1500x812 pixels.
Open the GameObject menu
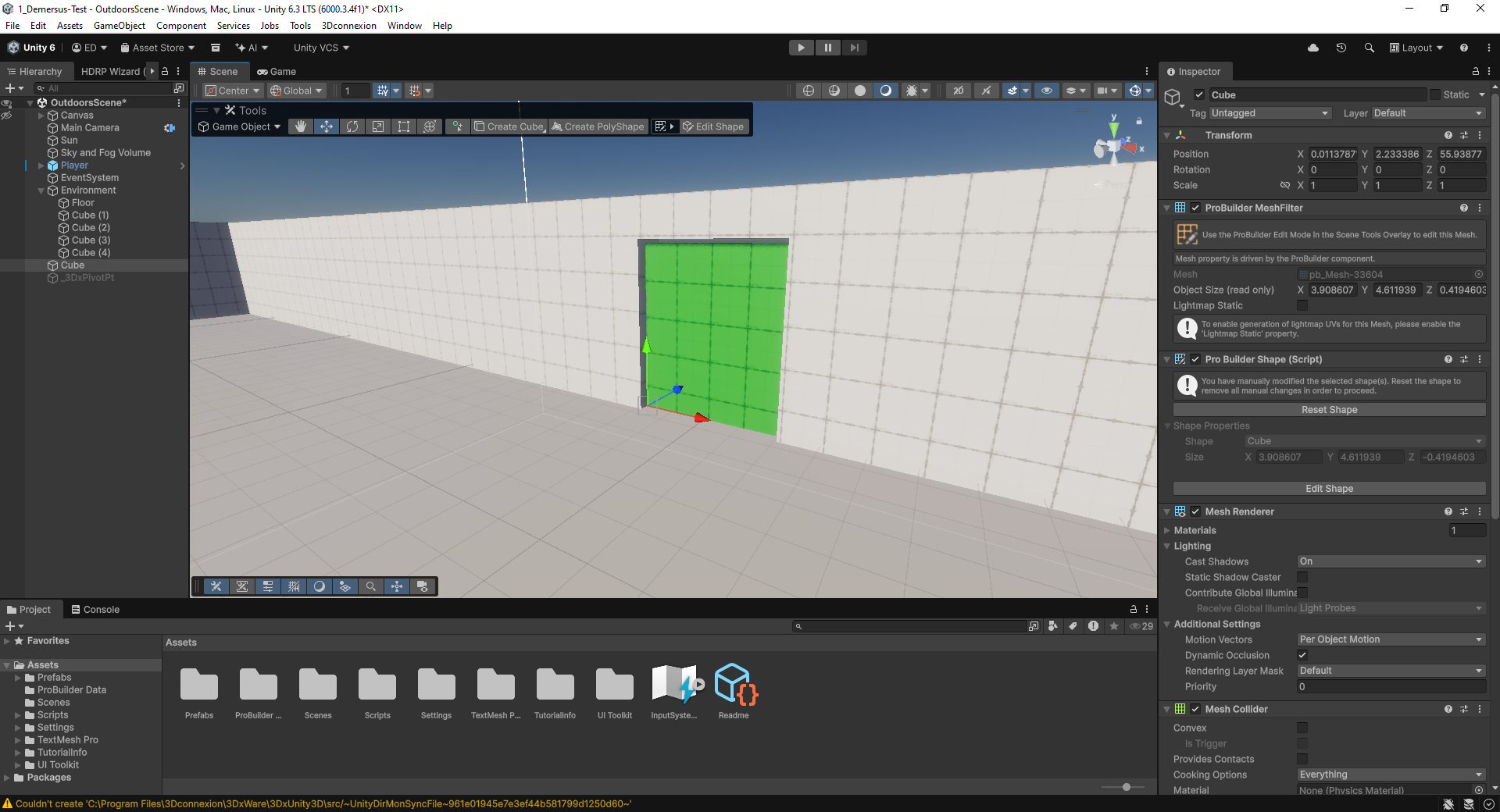[119, 26]
